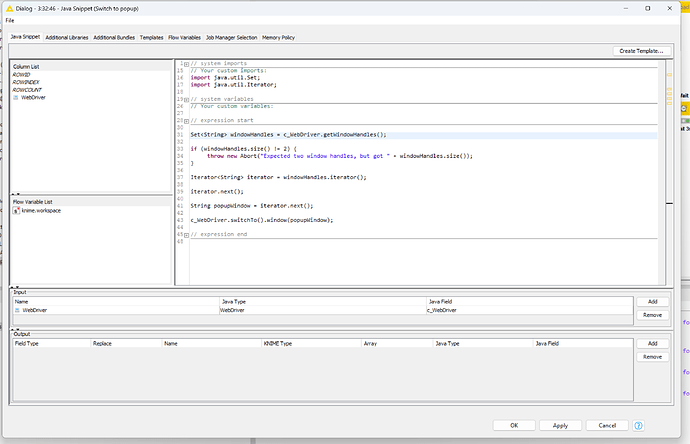Remove the selected Input field
Viewport: 690px width, 444px height.
653,315
